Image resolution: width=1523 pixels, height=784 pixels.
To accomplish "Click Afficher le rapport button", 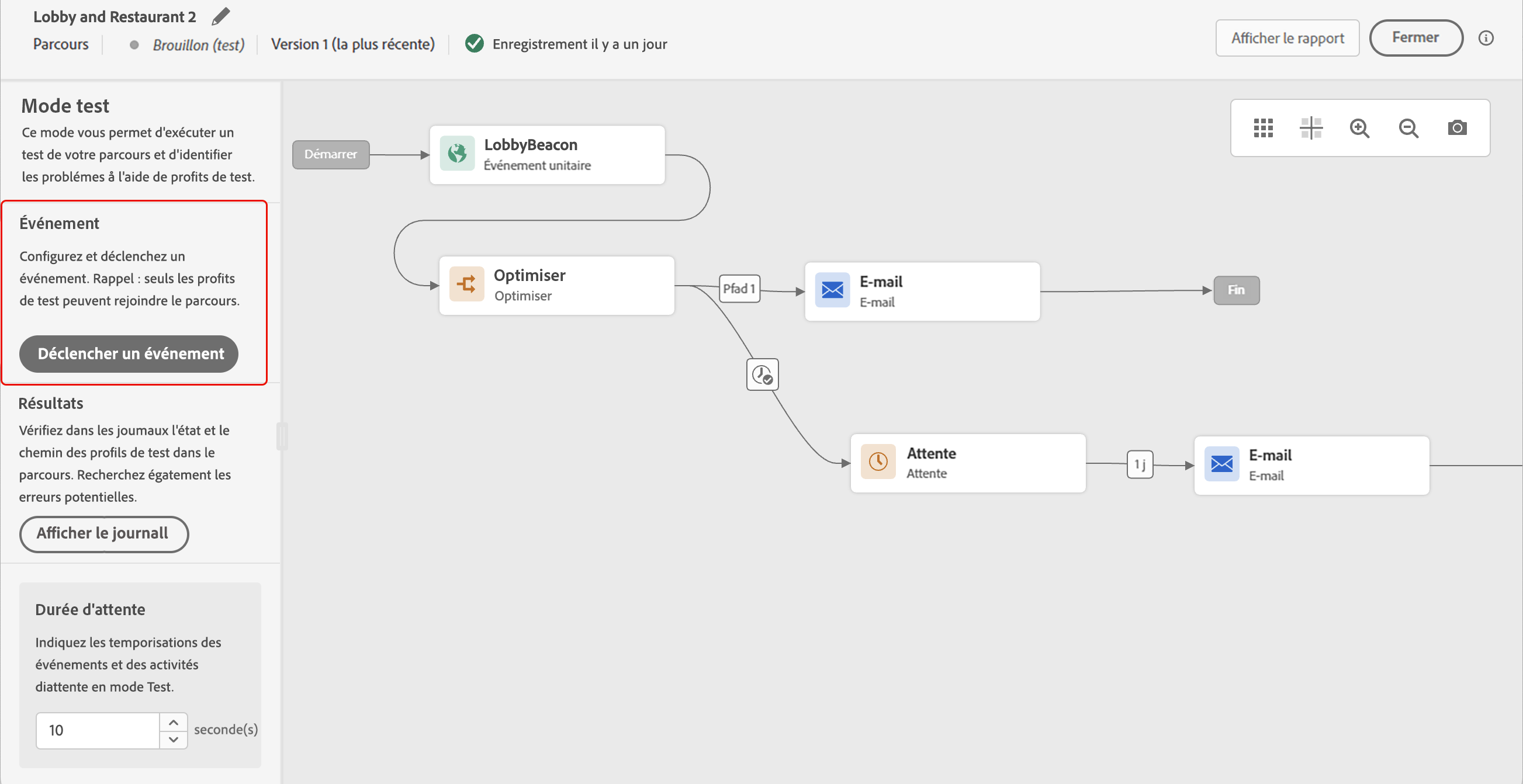I will click(1287, 39).
